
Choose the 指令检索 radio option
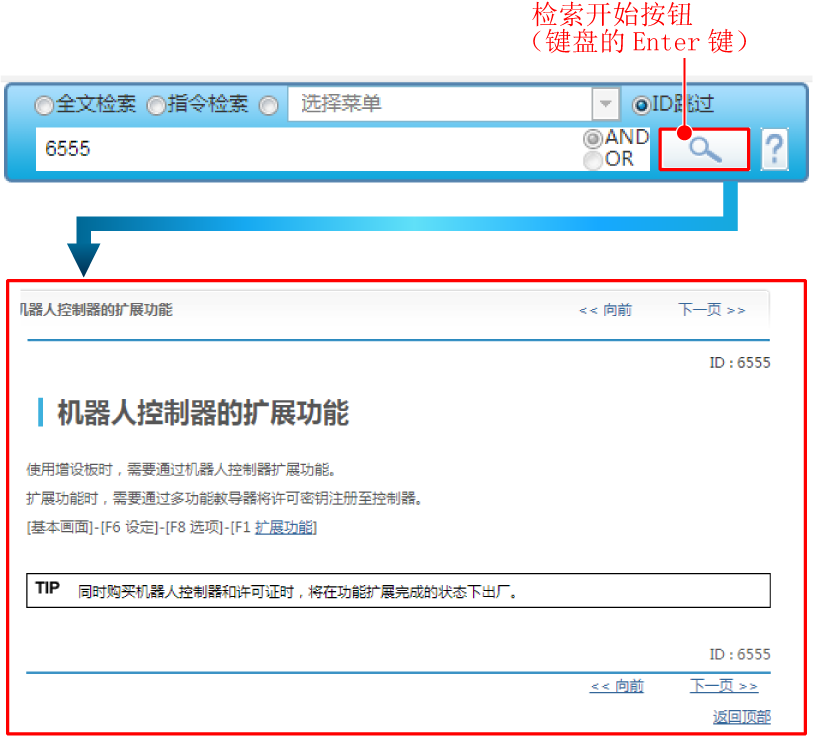[x=156, y=105]
